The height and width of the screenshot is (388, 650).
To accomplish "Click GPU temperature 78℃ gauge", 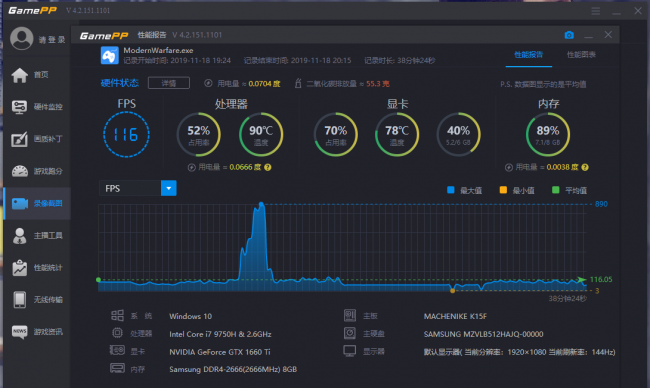I will (x=397, y=135).
